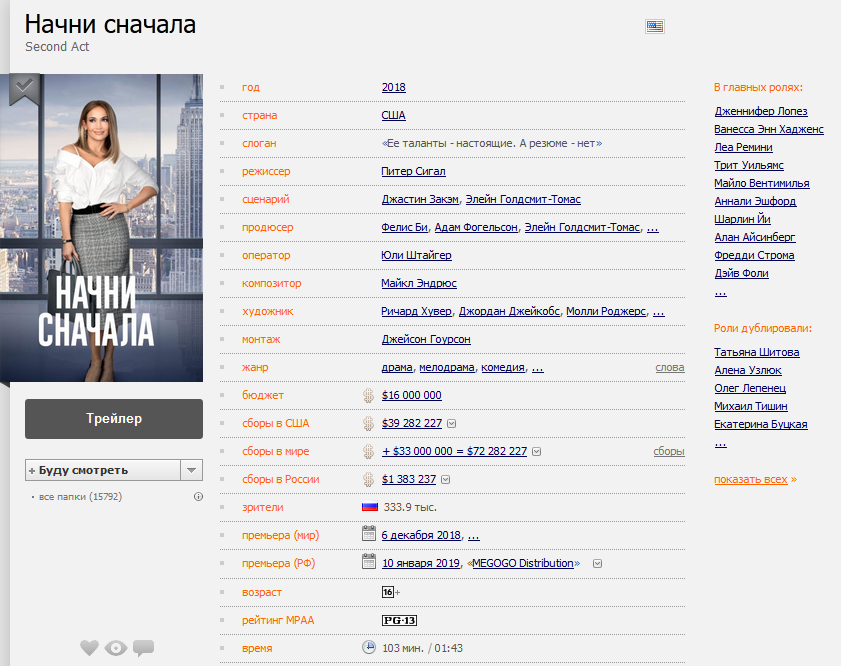Open cinematographer Юли Штайгер link
Image resolution: width=841 pixels, height=666 pixels.
click(x=416, y=255)
